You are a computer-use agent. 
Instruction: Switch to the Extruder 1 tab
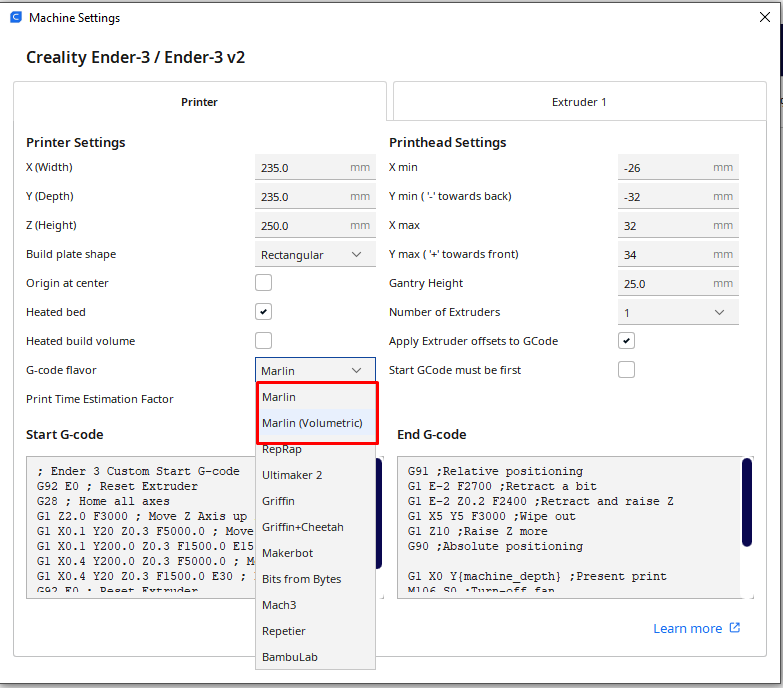click(x=579, y=102)
